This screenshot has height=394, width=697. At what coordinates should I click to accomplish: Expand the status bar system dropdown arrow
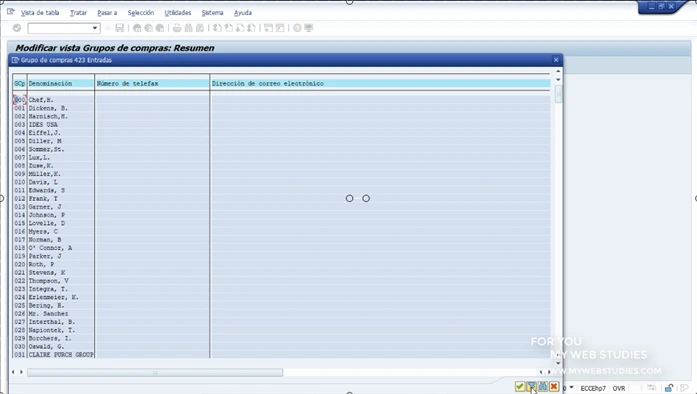(x=572, y=388)
